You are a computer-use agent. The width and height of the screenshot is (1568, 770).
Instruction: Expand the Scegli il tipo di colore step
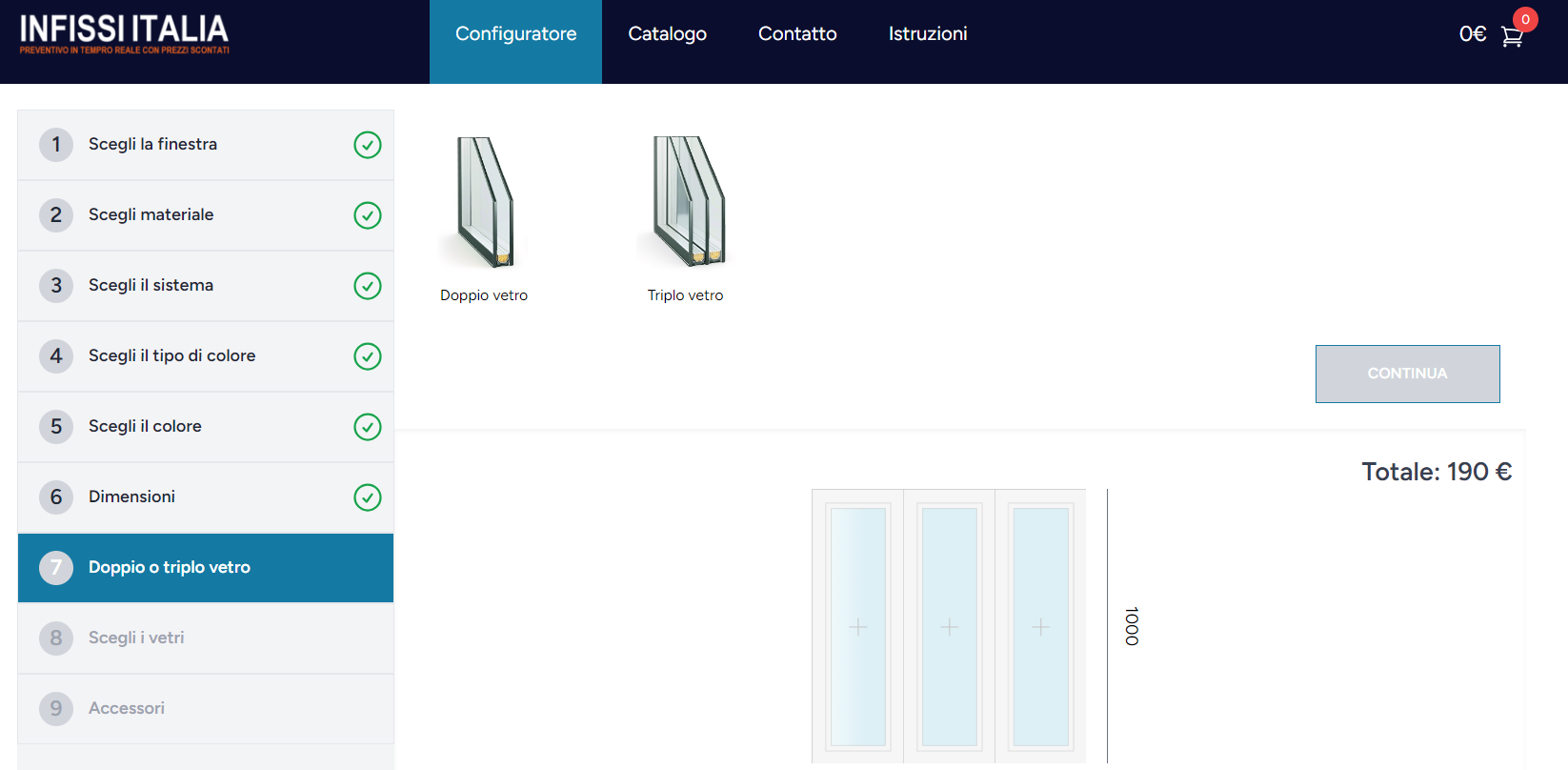pyautogui.click(x=171, y=356)
